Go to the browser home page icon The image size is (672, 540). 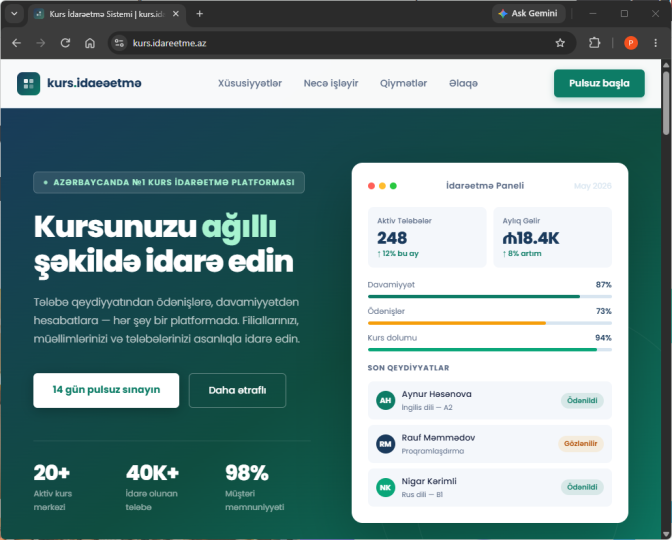click(90, 43)
